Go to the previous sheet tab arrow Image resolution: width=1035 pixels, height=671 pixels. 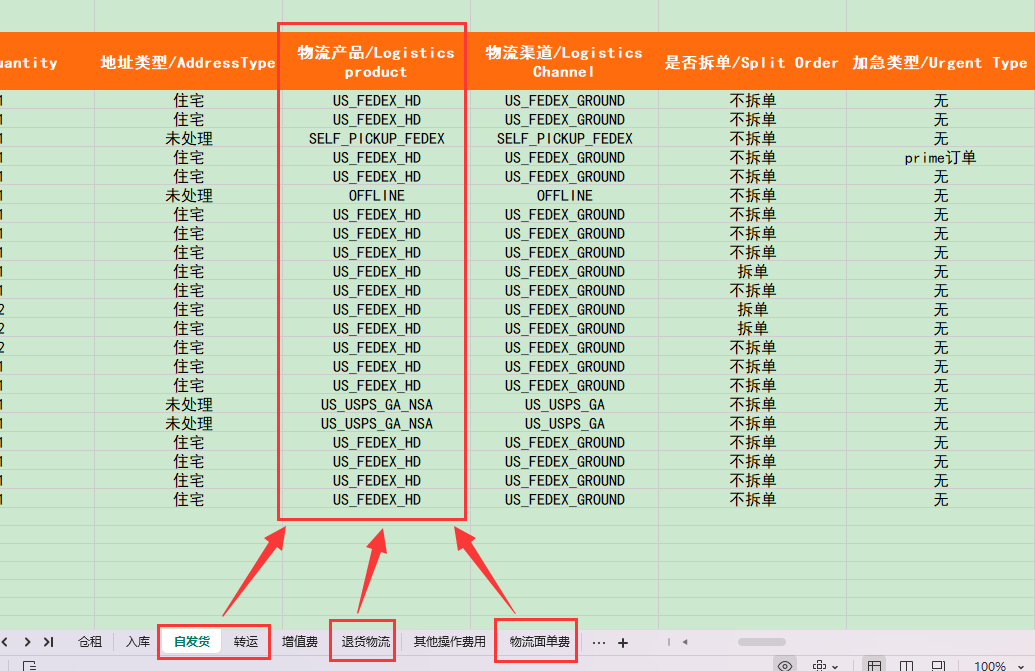pos(5,641)
